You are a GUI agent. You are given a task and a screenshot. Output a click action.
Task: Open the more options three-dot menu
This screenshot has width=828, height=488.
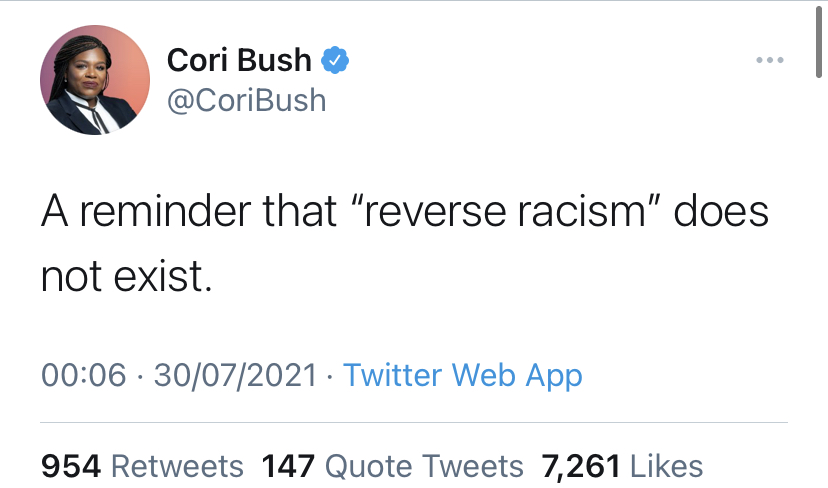[769, 60]
